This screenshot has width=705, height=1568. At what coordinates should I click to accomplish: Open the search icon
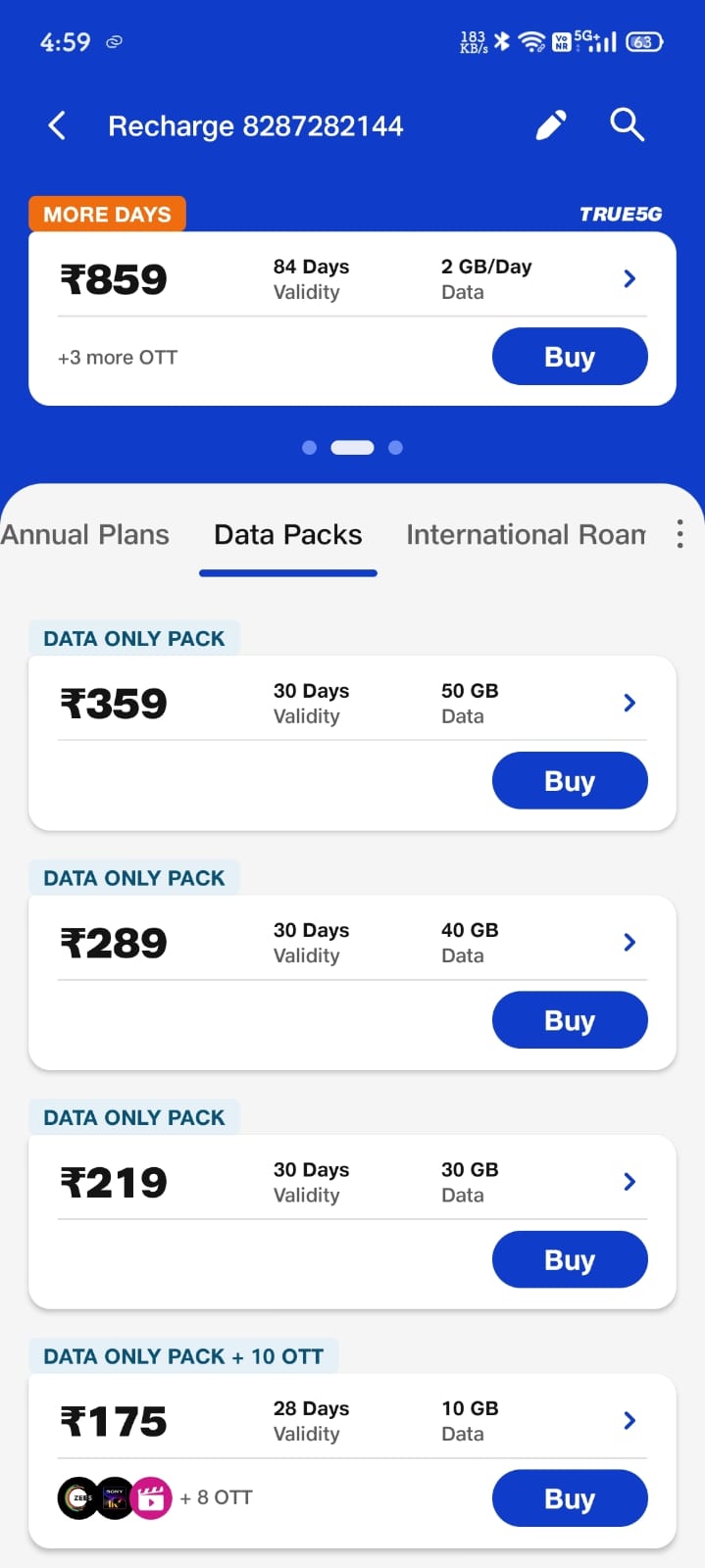coord(627,125)
